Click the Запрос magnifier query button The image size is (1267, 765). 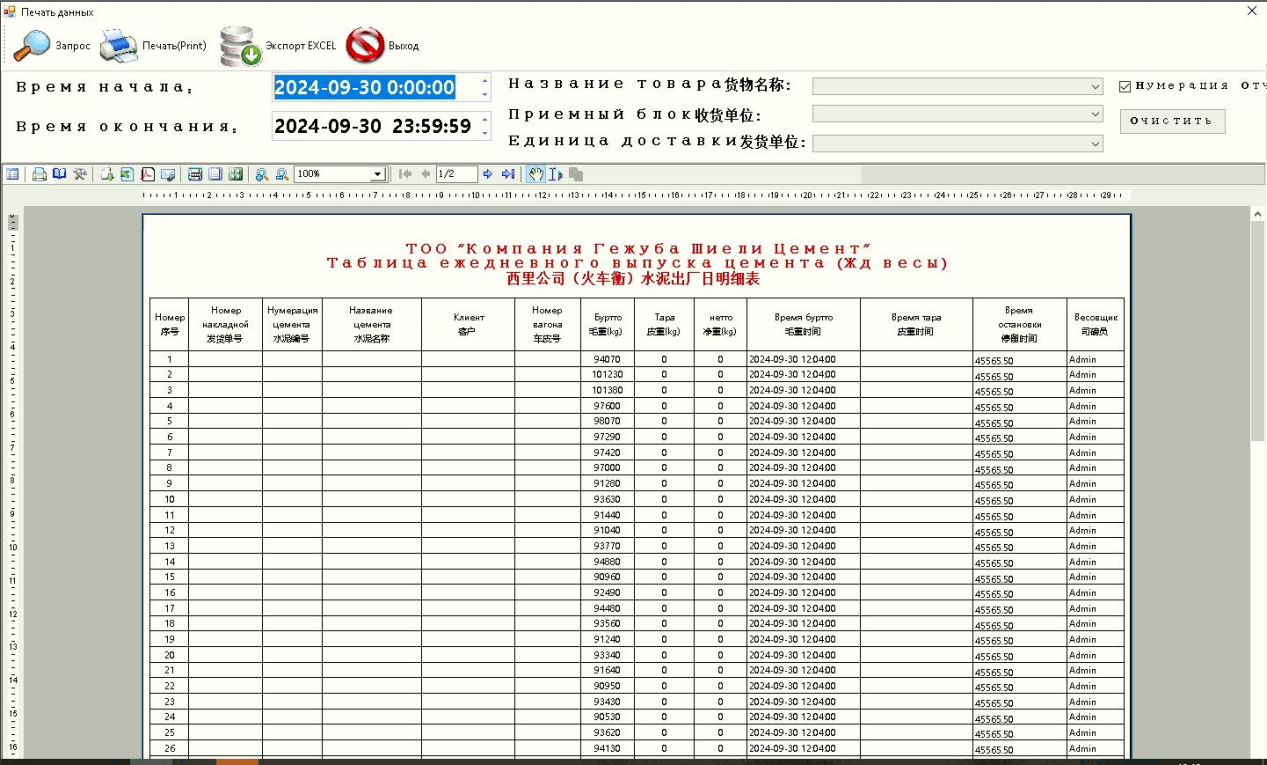tap(33, 46)
